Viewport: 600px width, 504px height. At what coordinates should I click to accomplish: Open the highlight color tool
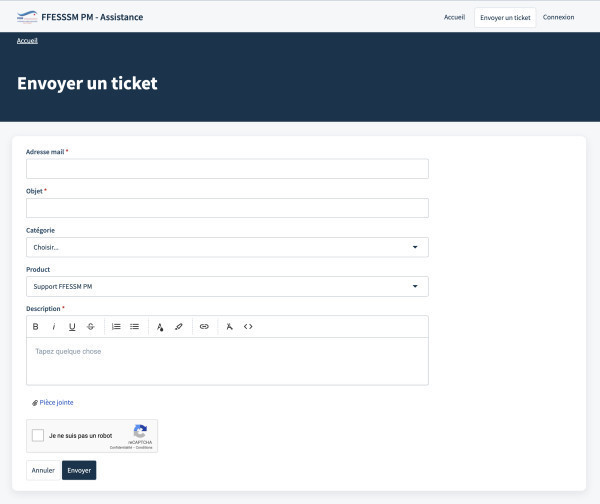(x=179, y=326)
